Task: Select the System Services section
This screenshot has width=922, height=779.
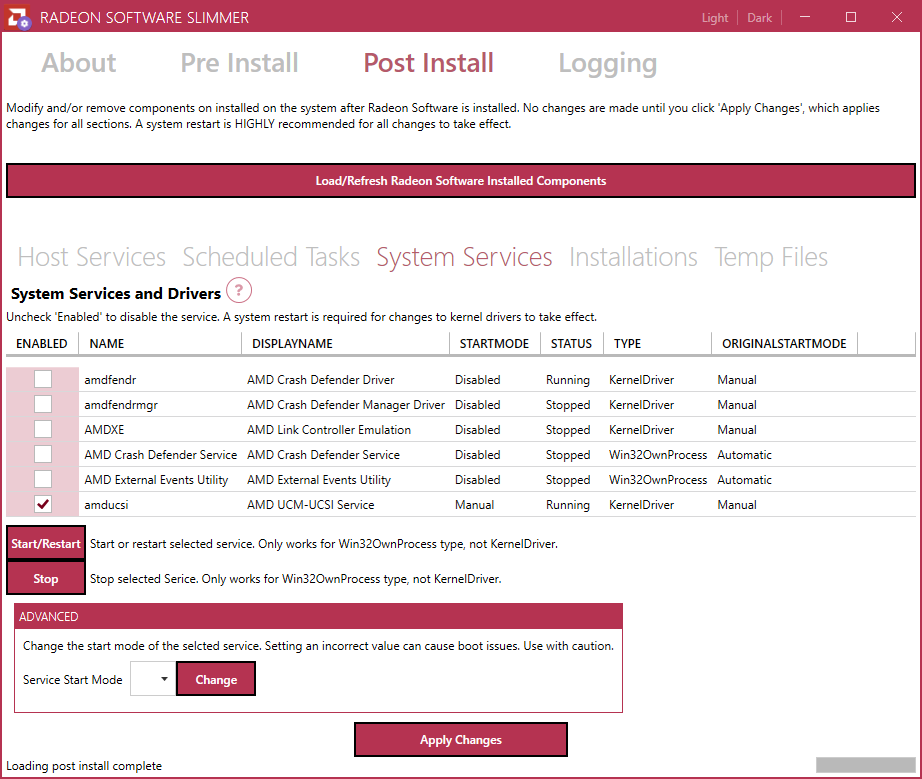Action: [465, 257]
